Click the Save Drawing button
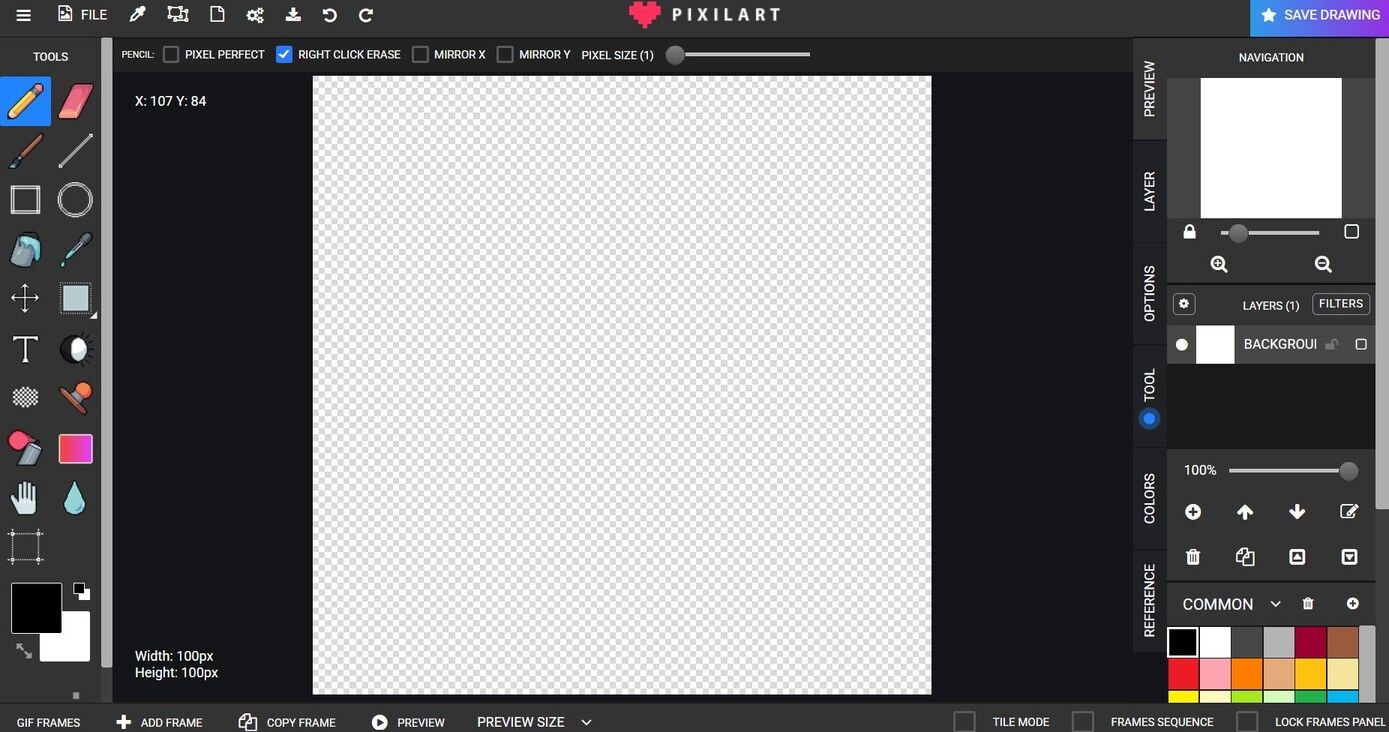 coord(1319,16)
